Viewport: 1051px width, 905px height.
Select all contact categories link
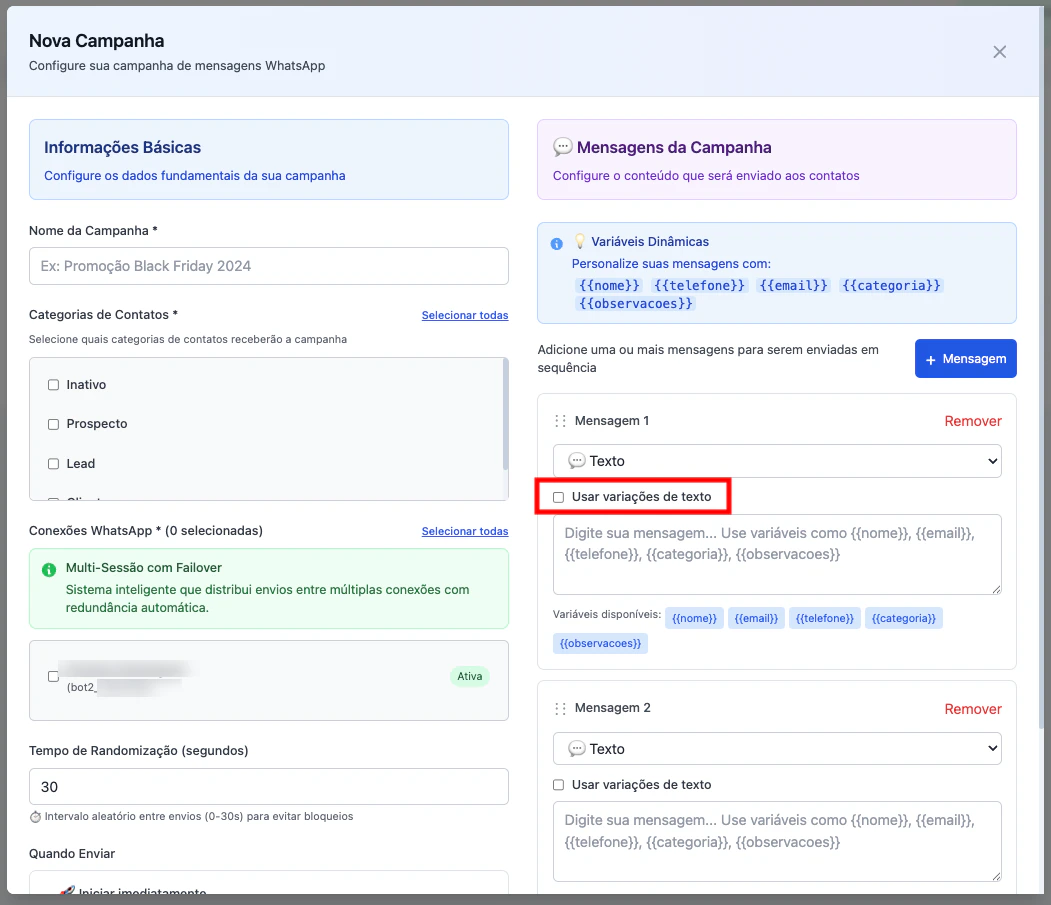pos(465,315)
